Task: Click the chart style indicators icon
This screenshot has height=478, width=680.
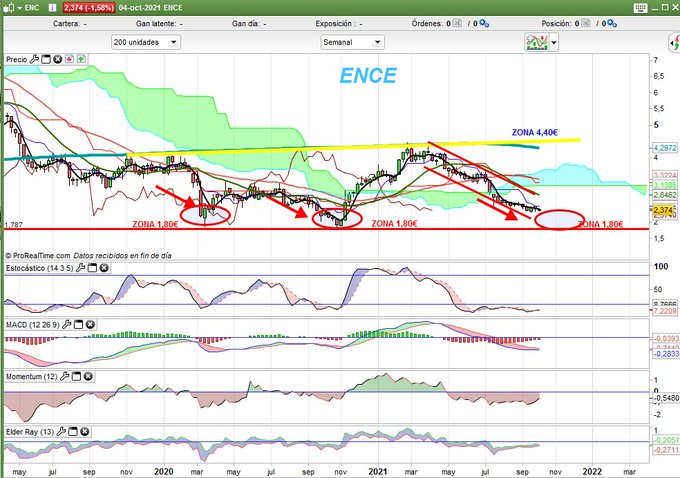Action: [536, 42]
